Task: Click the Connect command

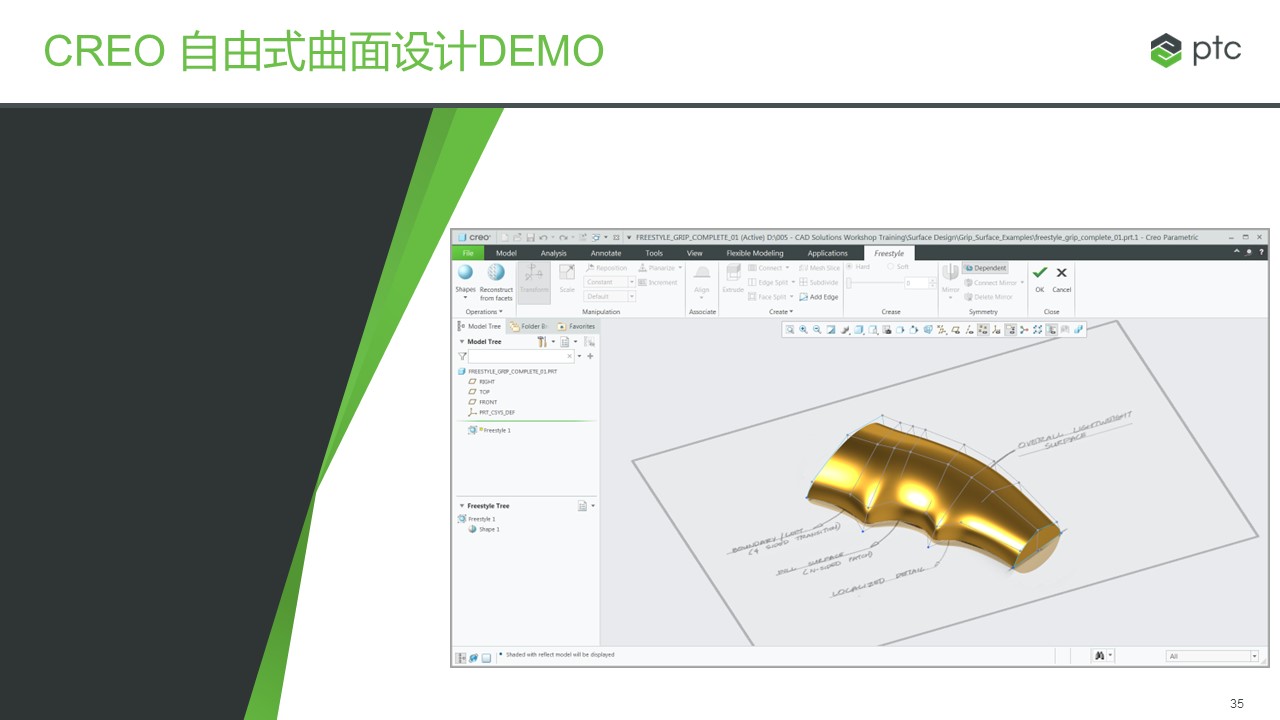Action: [768, 268]
